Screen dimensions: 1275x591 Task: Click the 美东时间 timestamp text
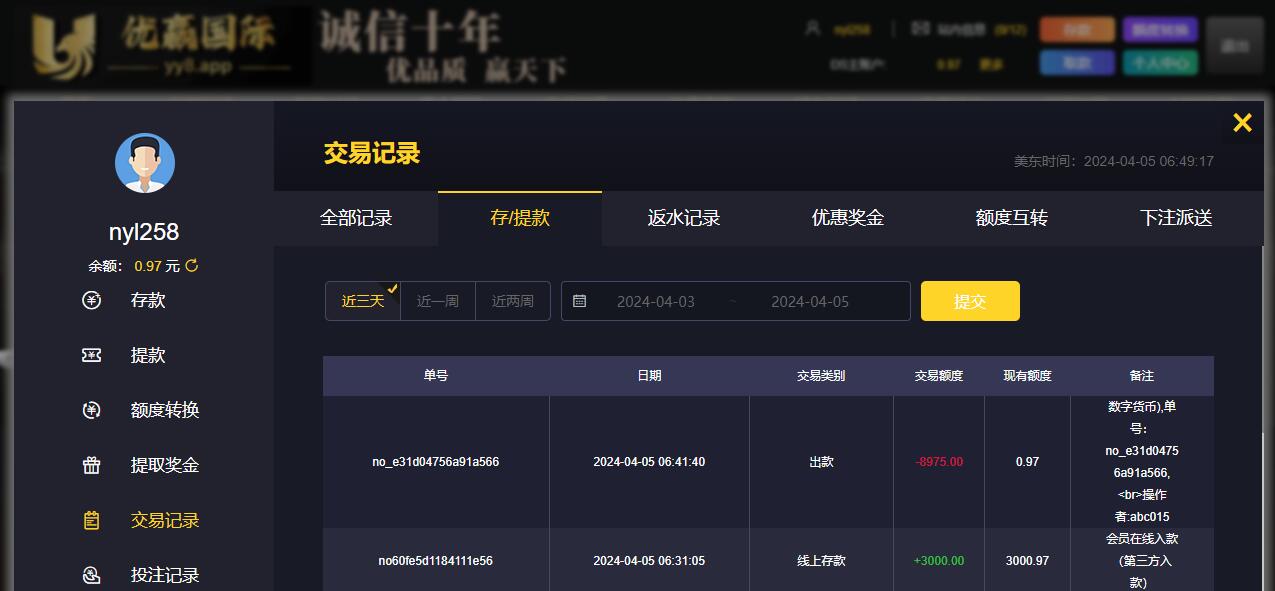click(x=1114, y=161)
